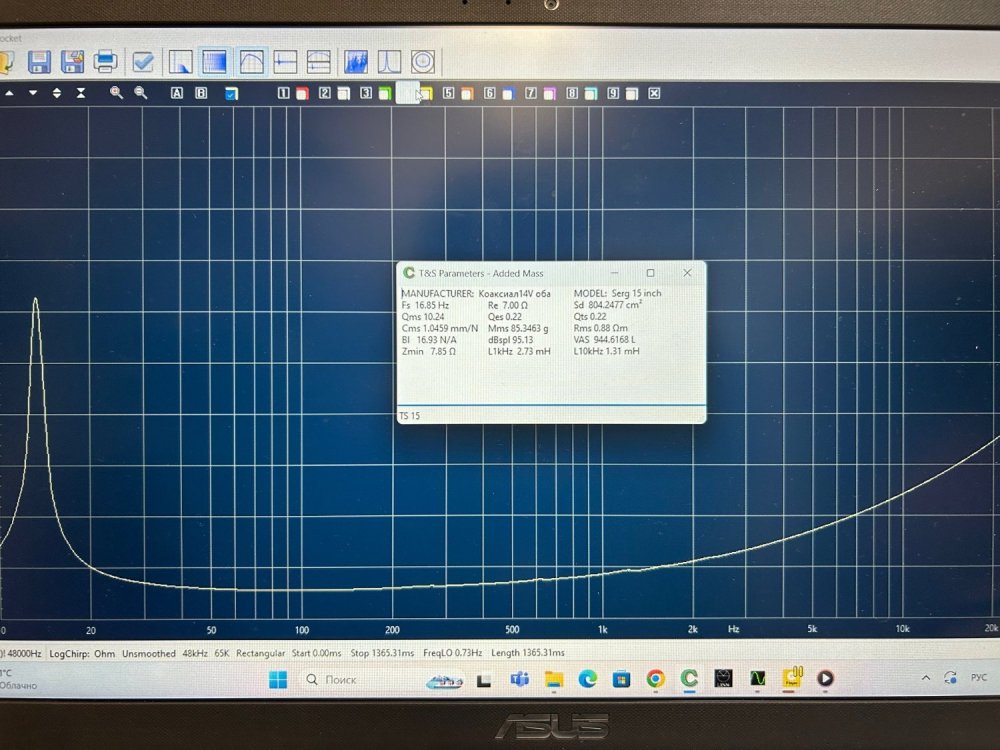Click the red overlay 1 color swatch
This screenshot has width=1000, height=750.
pyautogui.click(x=301, y=94)
